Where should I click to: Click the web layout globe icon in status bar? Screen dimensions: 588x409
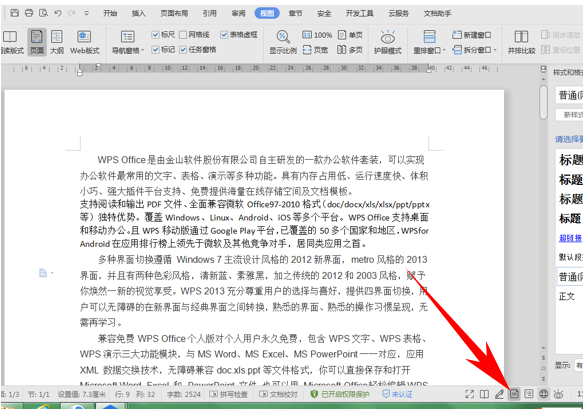point(544,394)
